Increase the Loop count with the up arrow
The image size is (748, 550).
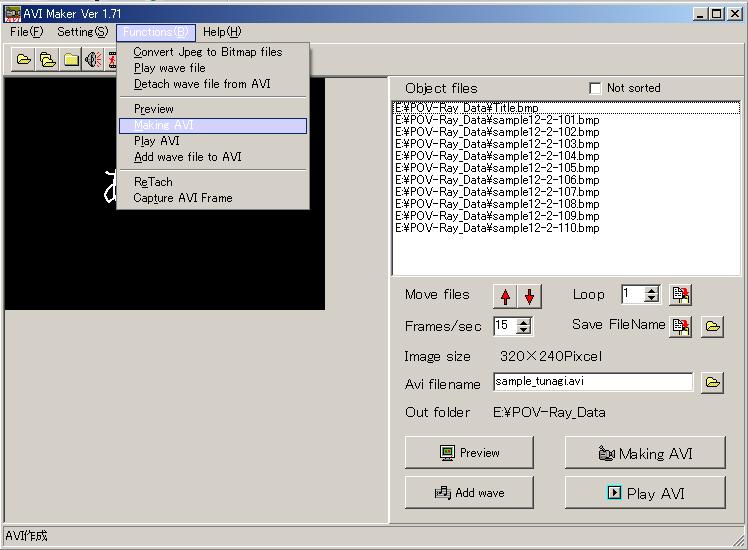coord(652,290)
